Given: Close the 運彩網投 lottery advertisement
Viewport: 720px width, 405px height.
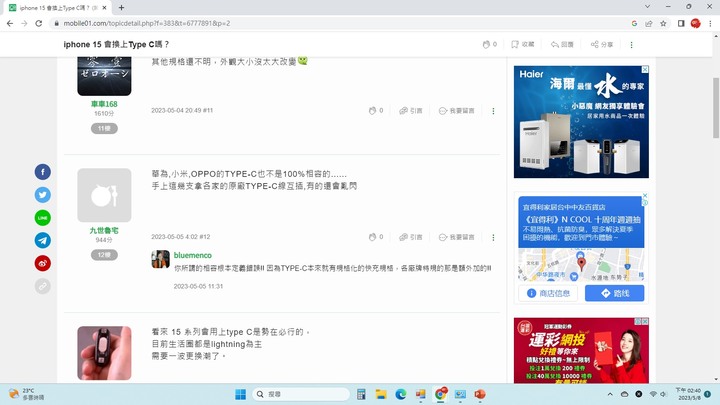Looking at the screenshot, I should point(645,321).
